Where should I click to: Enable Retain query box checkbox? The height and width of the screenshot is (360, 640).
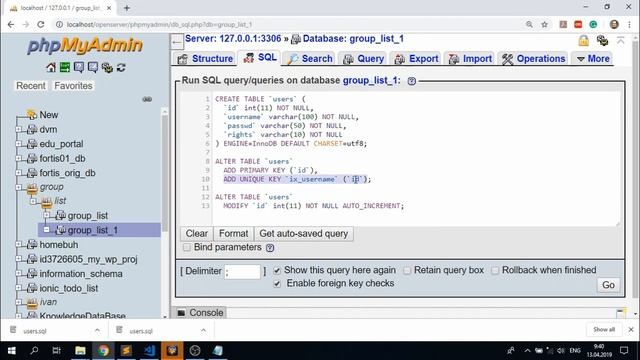(x=407, y=271)
